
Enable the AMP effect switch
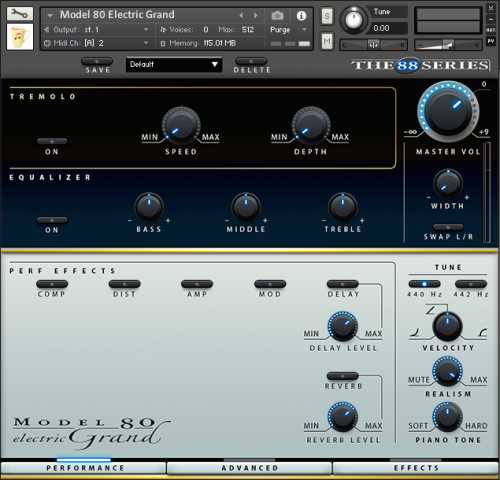coord(197,284)
